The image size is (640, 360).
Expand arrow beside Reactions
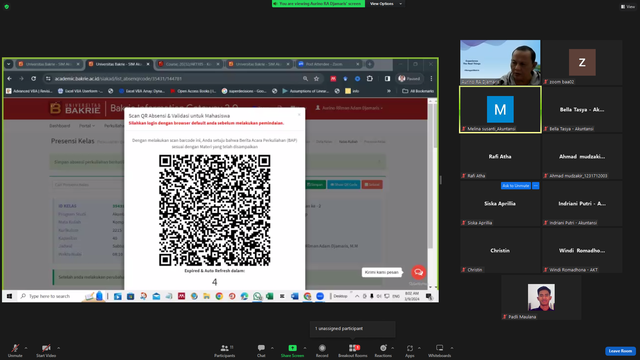click(393, 348)
